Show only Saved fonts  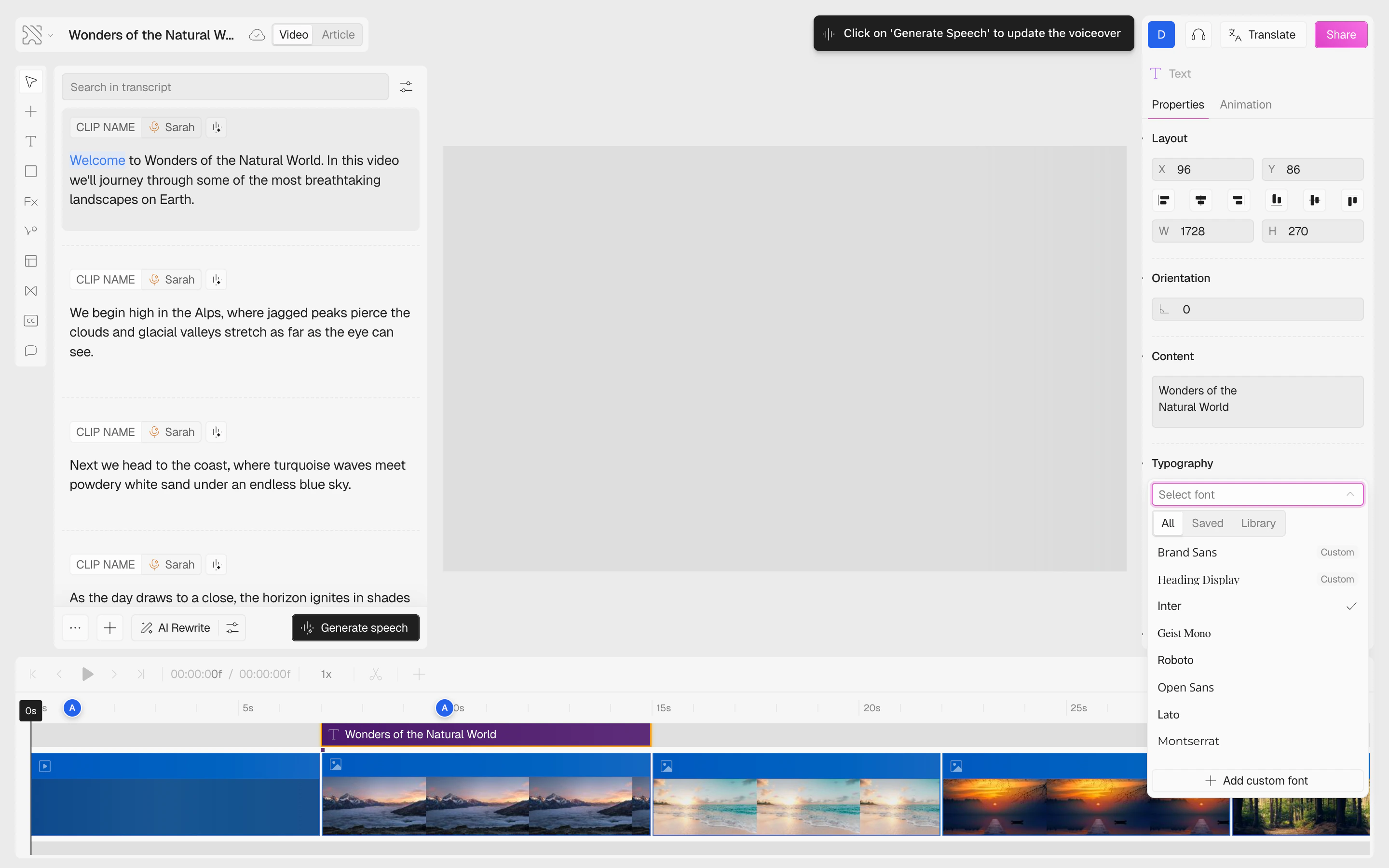1207,523
